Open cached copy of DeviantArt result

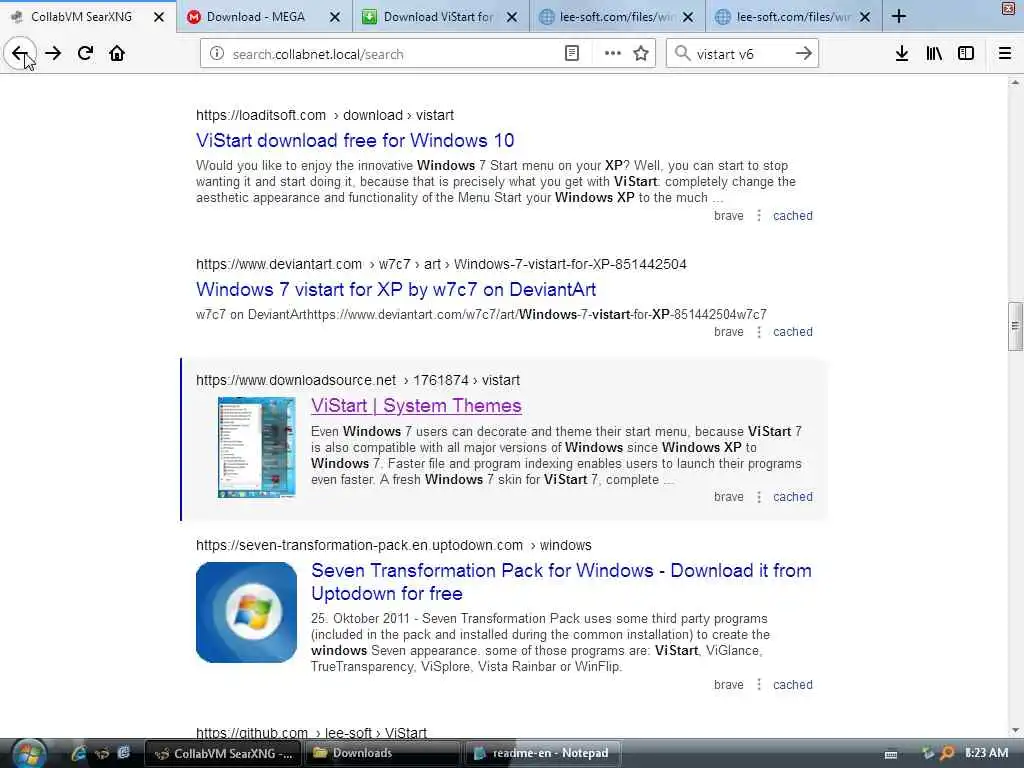tap(793, 332)
